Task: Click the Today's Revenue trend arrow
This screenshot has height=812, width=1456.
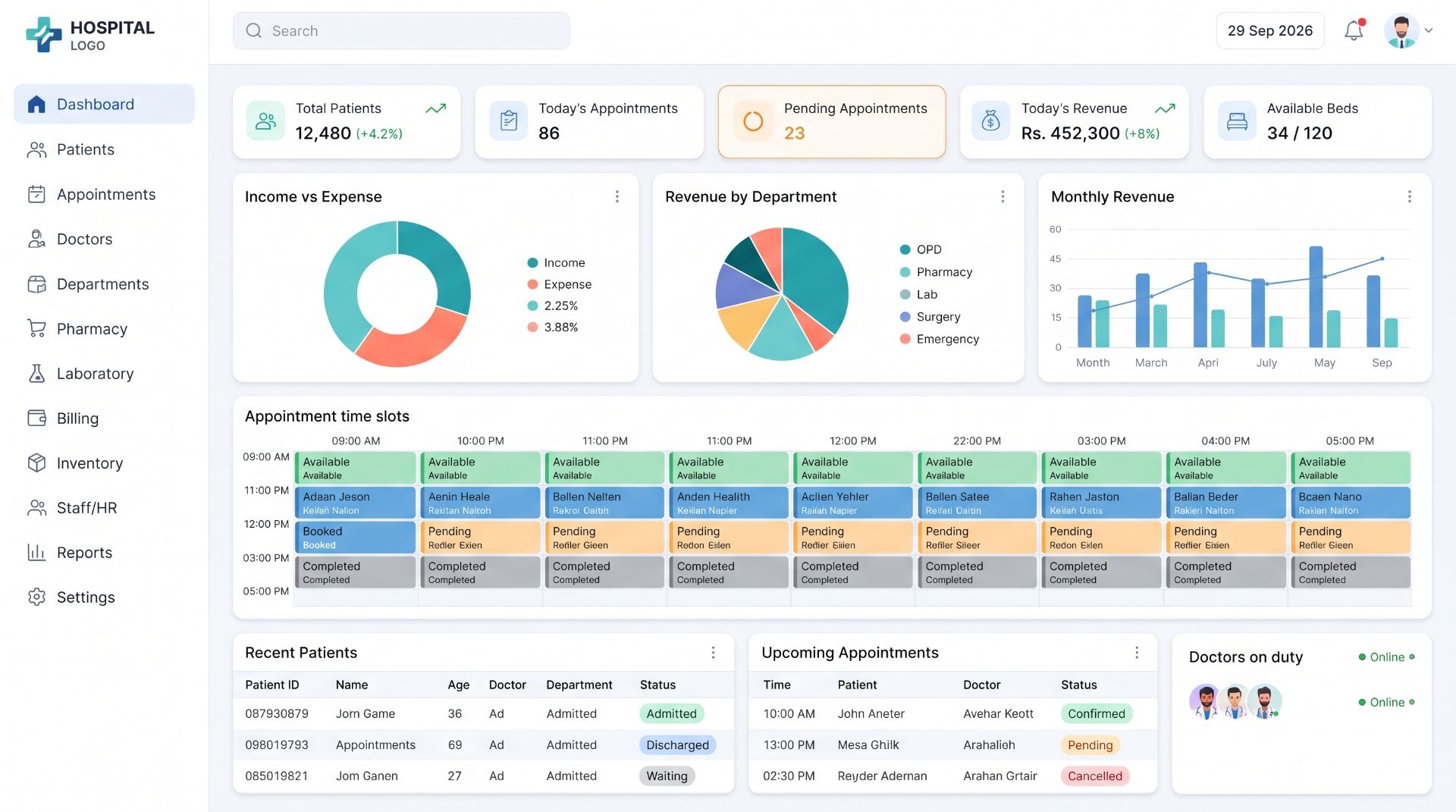Action: [x=1165, y=108]
